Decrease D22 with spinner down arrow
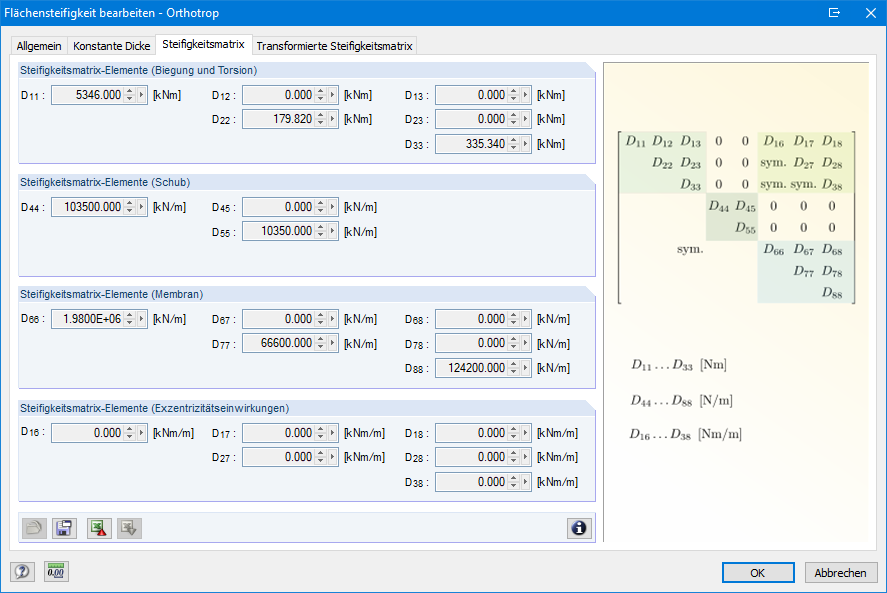This screenshot has width=887, height=593. tap(321, 124)
